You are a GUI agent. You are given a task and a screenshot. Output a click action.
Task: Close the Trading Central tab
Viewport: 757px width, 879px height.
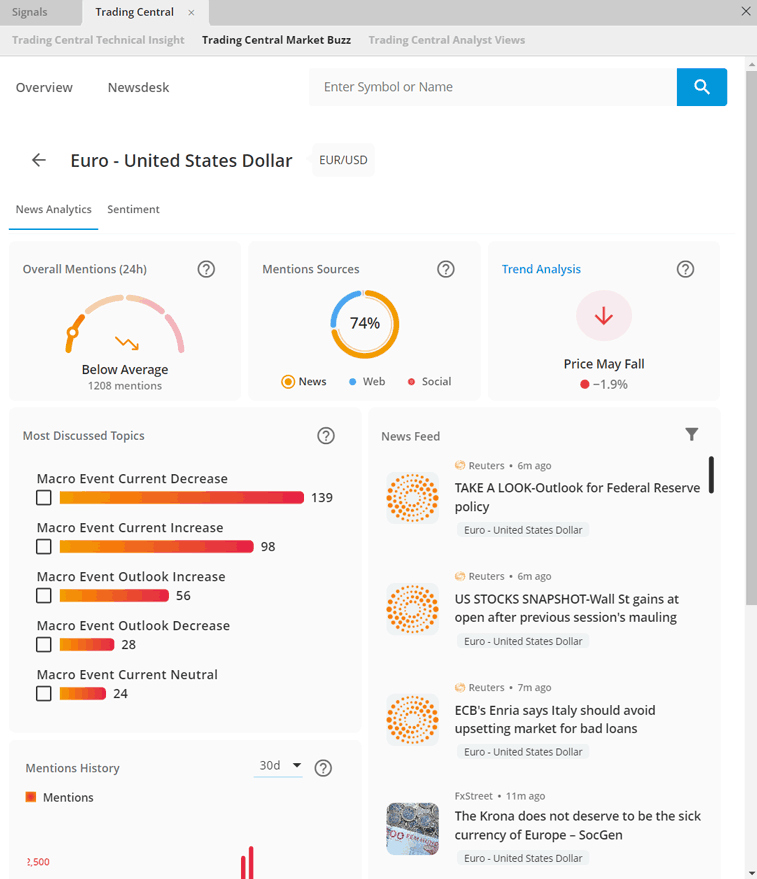[x=191, y=12]
